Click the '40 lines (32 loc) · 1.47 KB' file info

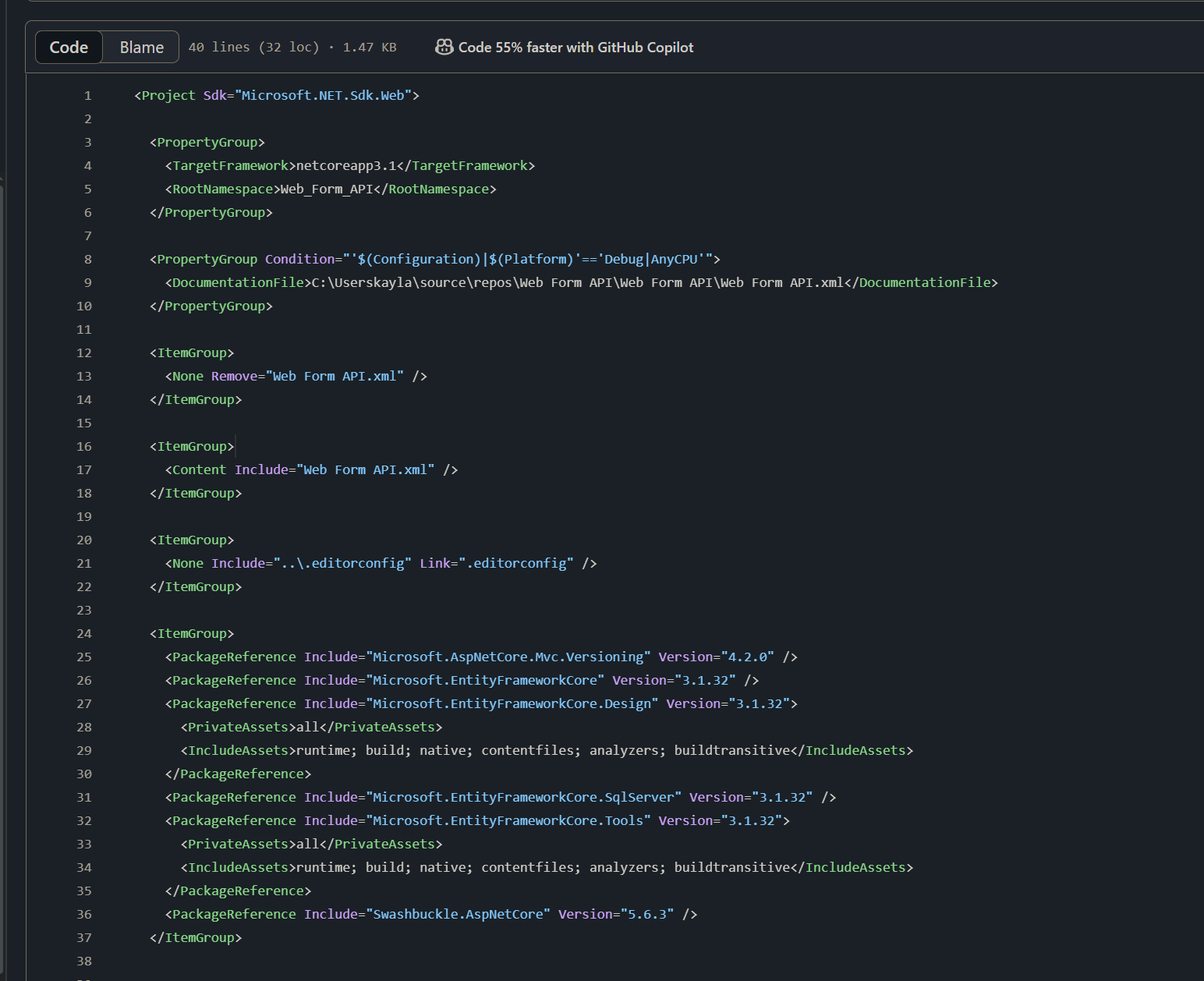(292, 48)
